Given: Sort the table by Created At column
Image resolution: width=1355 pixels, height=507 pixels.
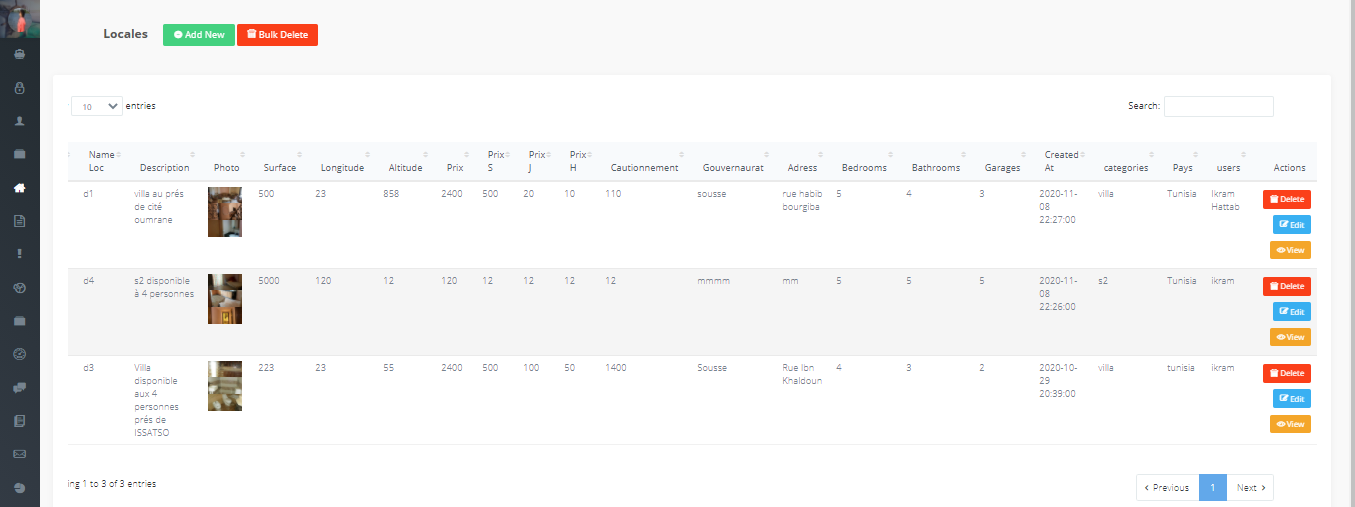Looking at the screenshot, I should point(1064,161).
